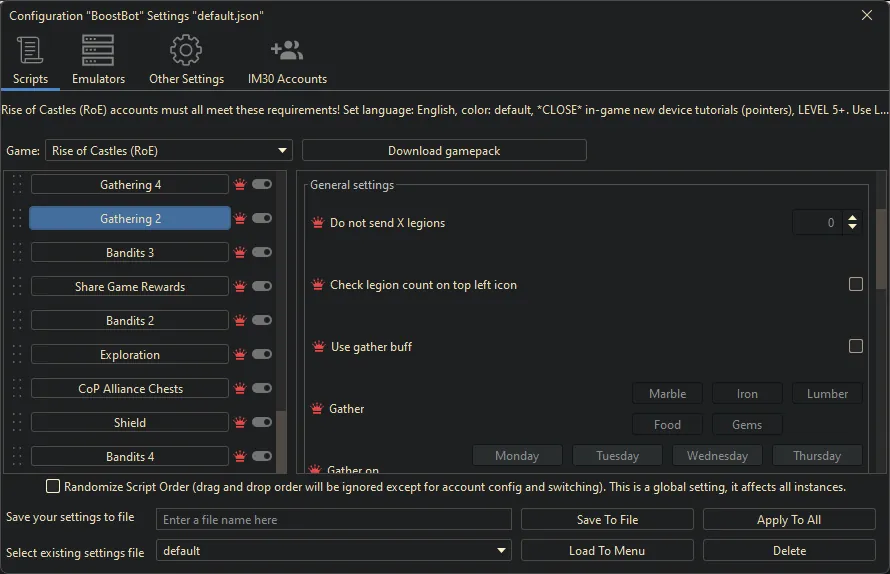
Task: Select Lumber as gather resource
Action: 828,393
